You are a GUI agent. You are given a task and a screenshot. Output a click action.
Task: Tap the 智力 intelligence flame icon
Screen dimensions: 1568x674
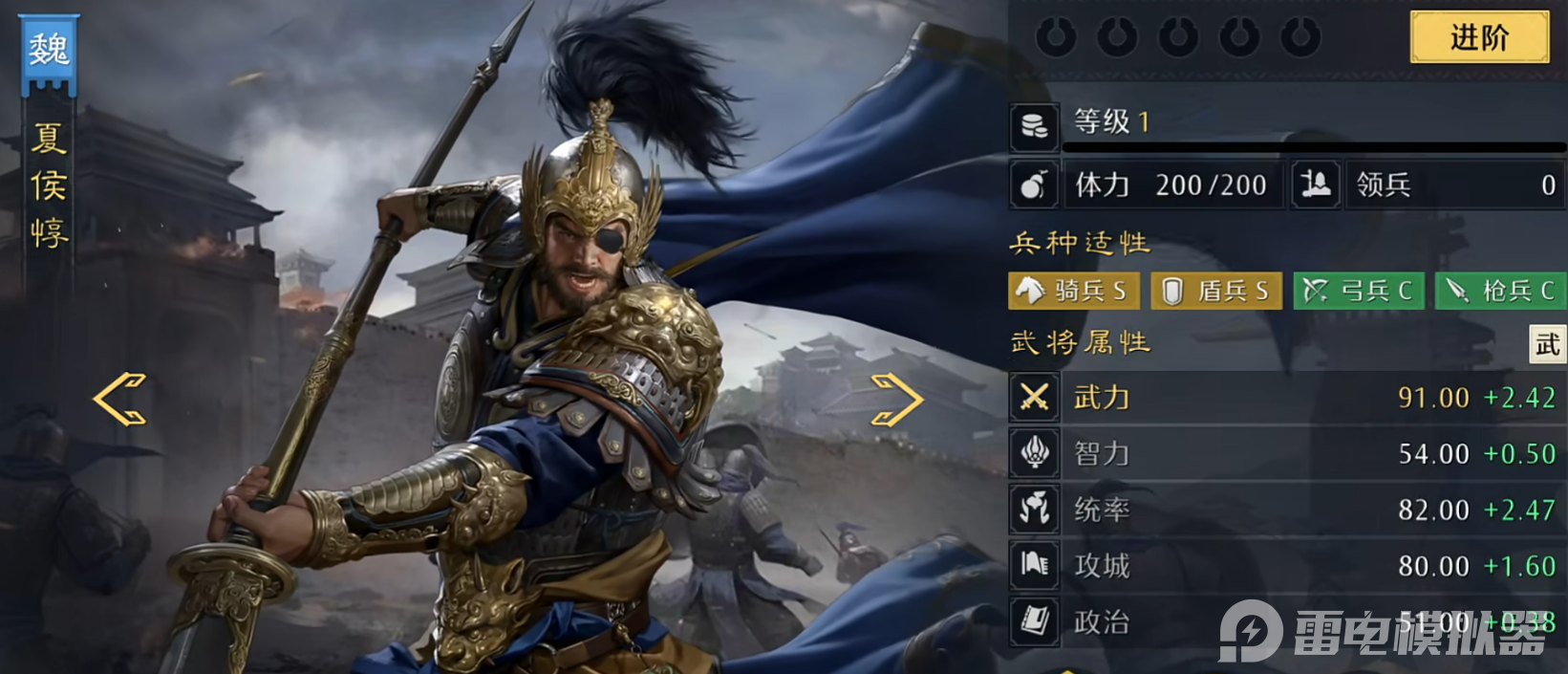coord(1034,453)
